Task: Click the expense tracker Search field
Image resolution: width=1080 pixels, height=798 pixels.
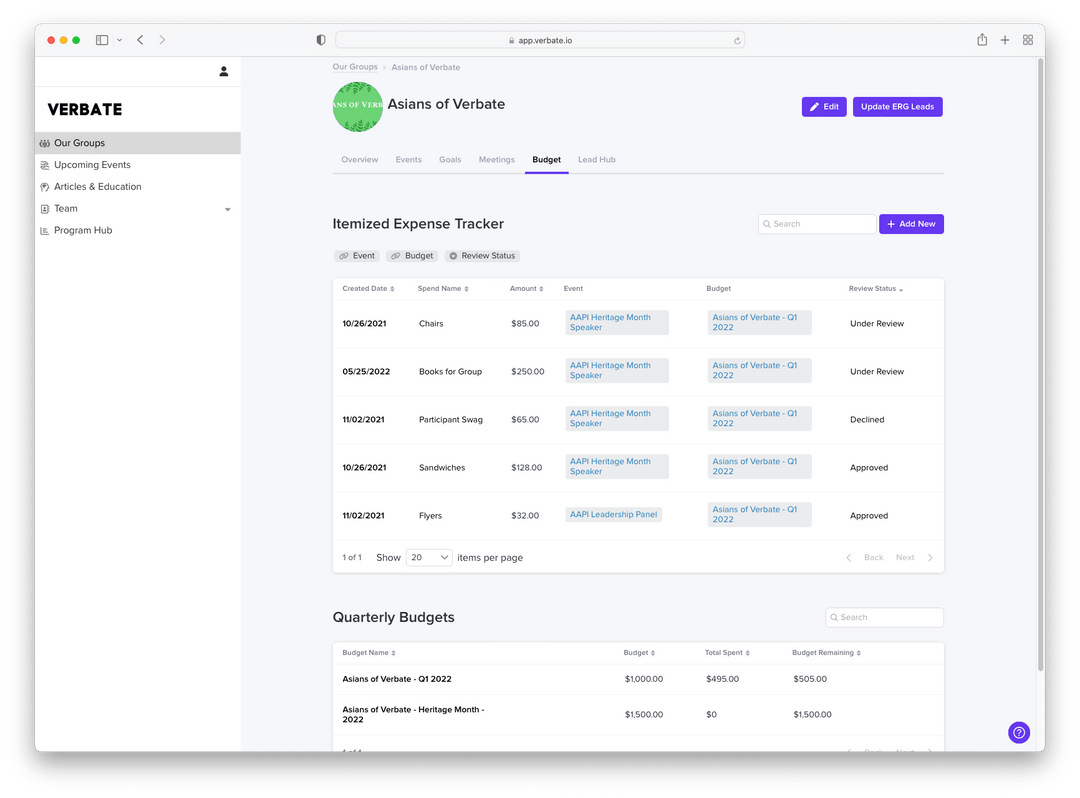Action: [x=816, y=223]
